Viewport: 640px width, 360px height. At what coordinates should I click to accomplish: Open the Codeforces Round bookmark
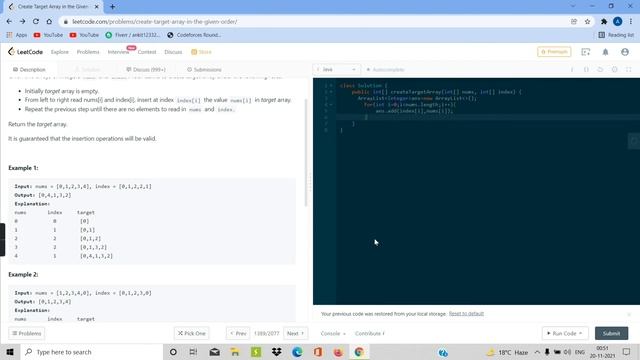(x=194, y=35)
